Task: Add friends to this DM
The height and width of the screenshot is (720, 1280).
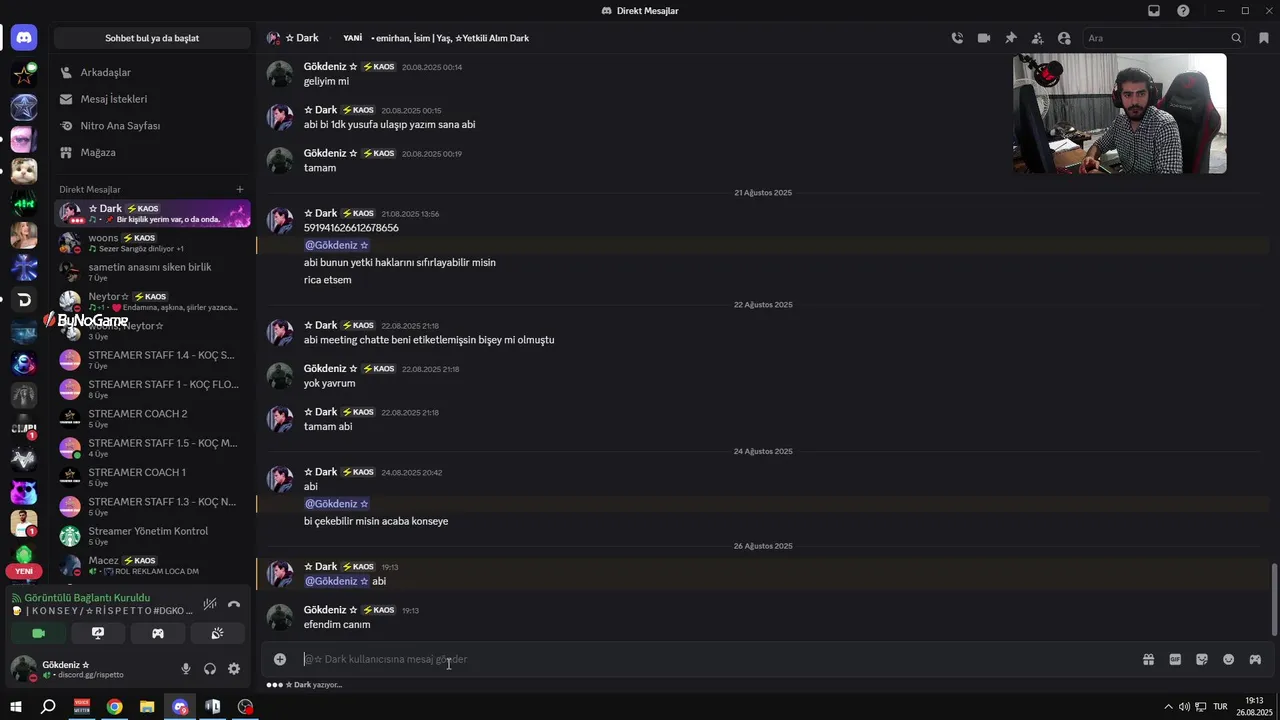Action: point(1037,38)
